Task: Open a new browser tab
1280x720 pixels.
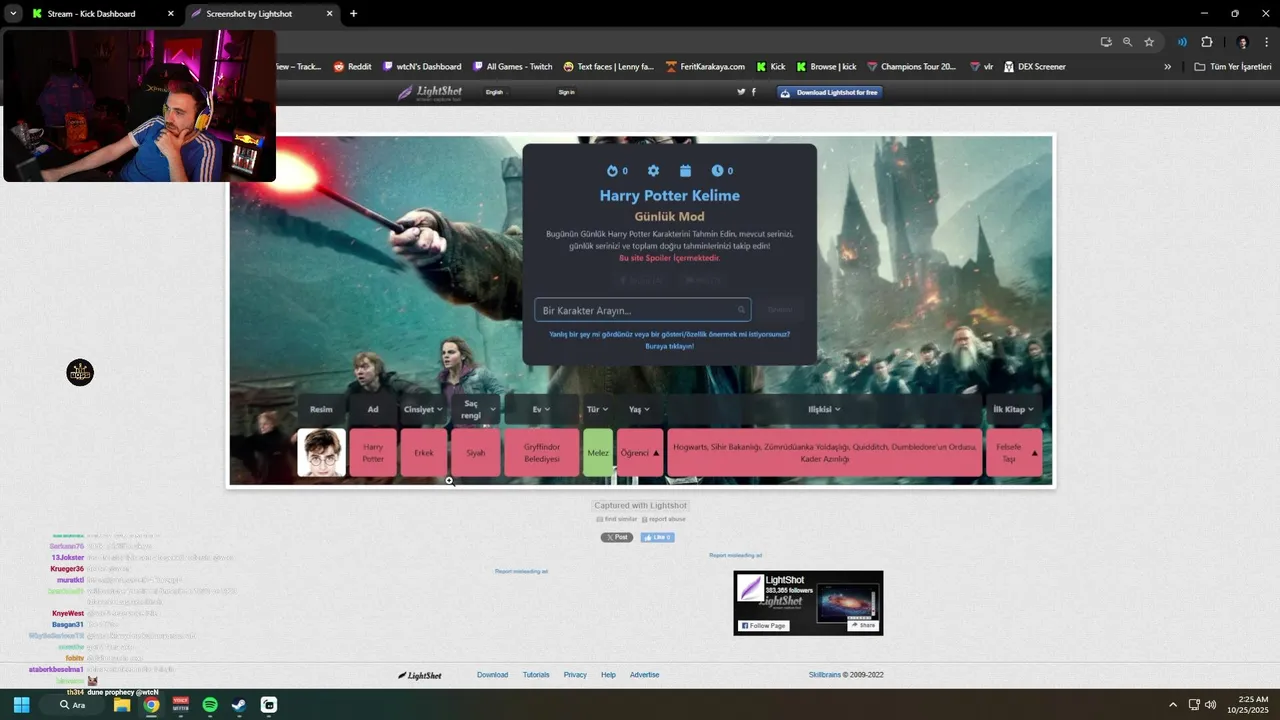Action: [x=353, y=14]
